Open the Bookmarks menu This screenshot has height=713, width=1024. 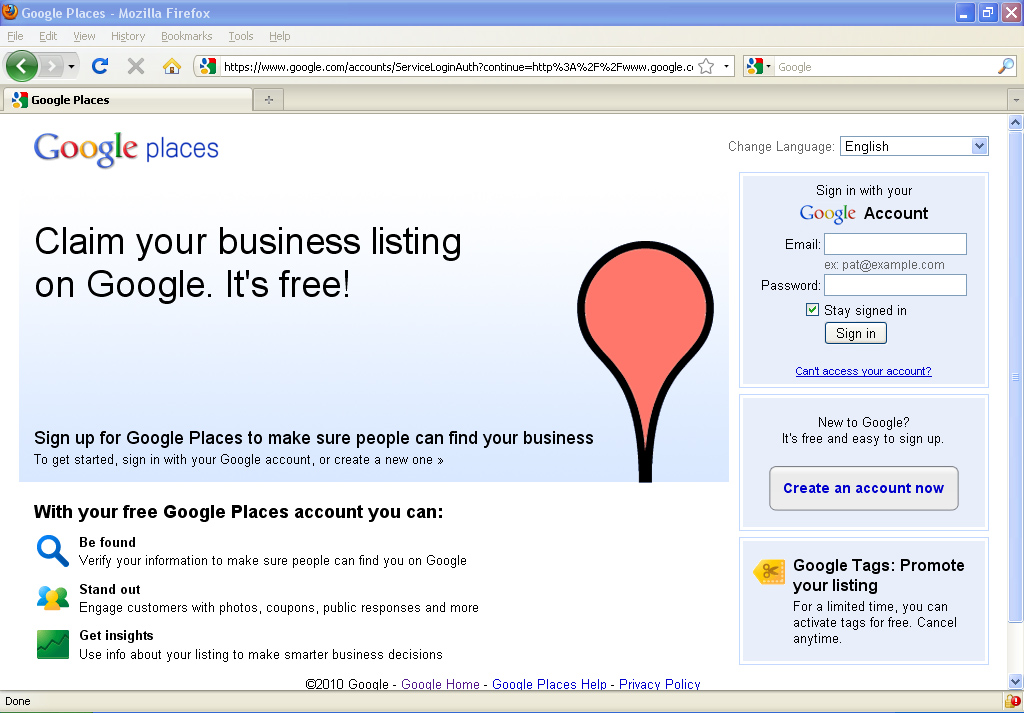click(187, 36)
